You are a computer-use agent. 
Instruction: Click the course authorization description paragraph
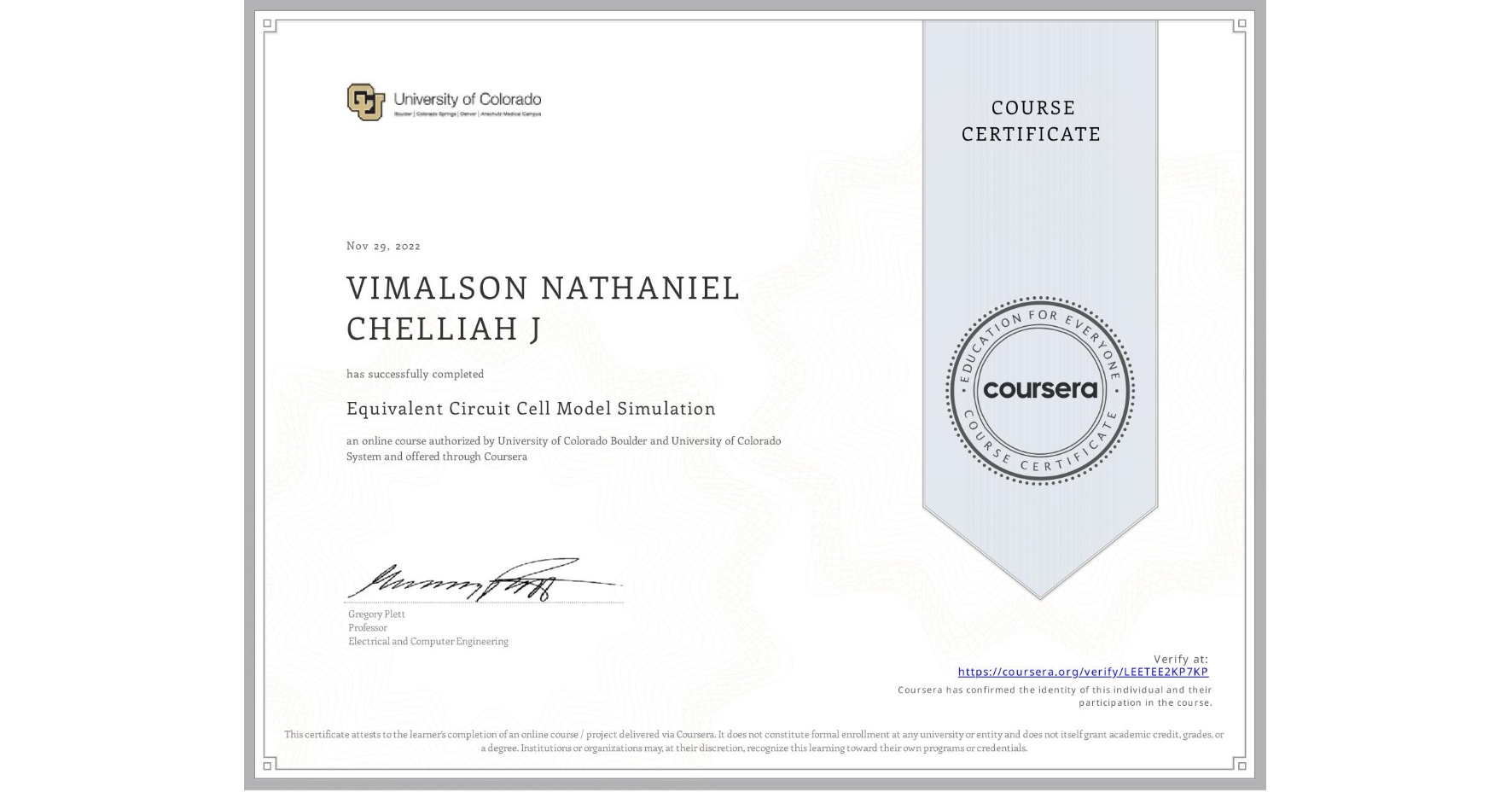click(x=563, y=449)
